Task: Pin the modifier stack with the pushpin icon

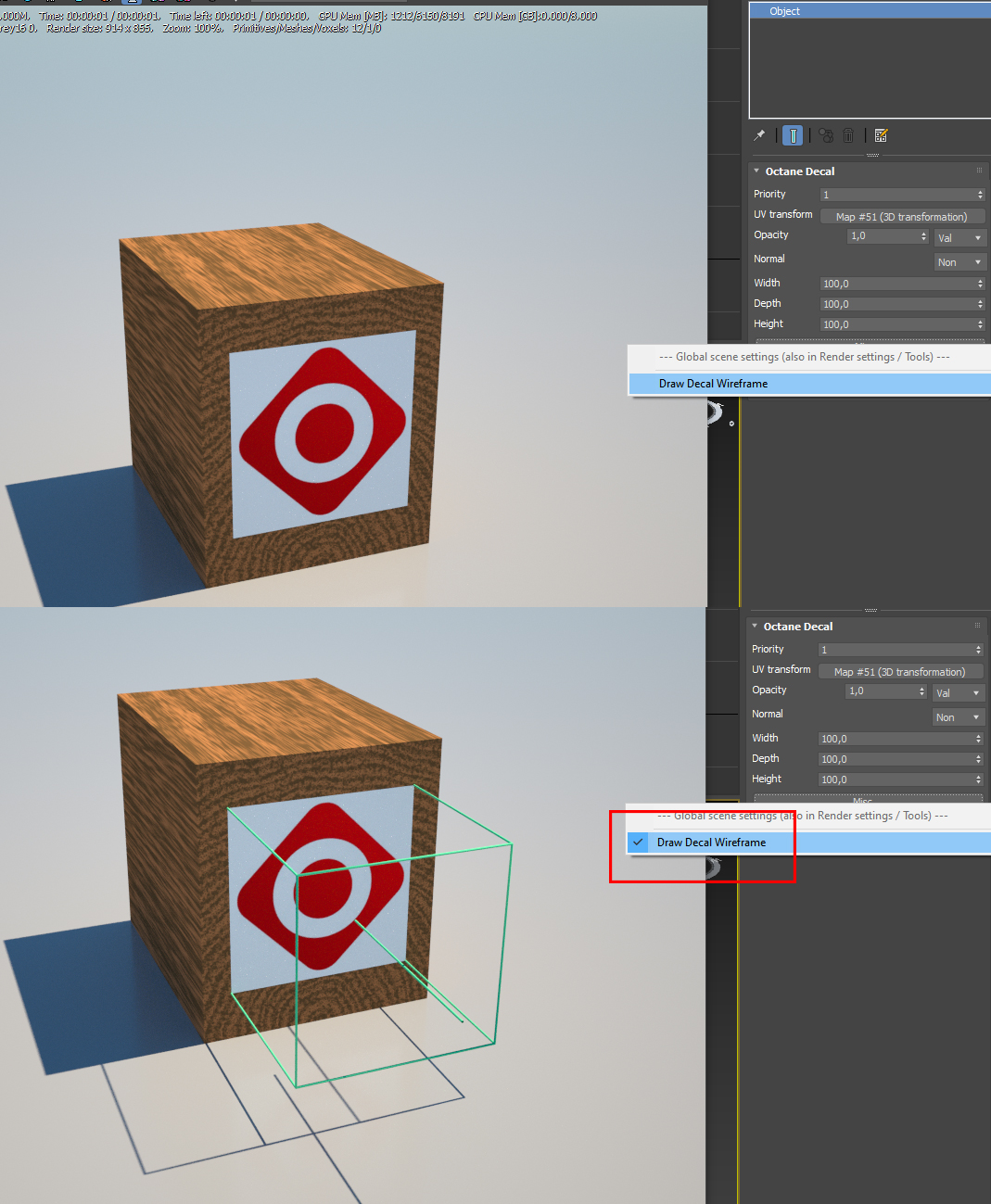Action: pyautogui.click(x=759, y=135)
